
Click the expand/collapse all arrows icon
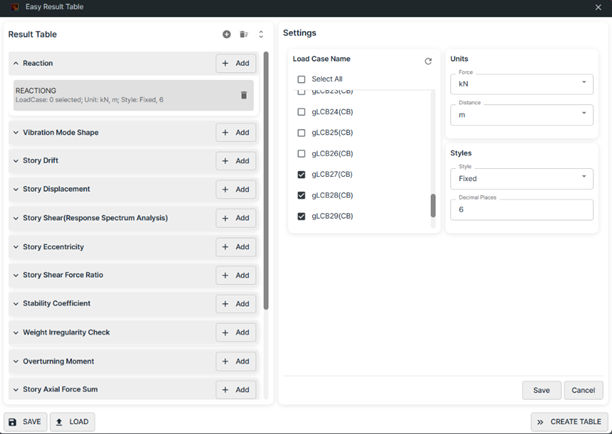point(261,34)
